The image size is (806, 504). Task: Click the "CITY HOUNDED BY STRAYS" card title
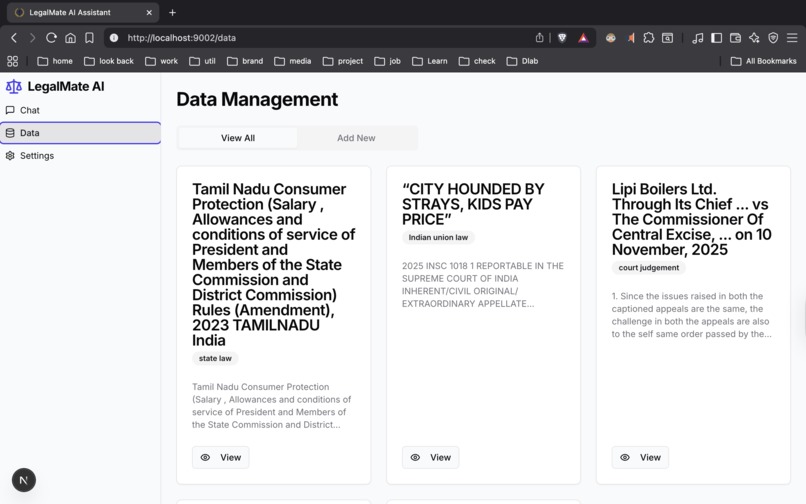click(473, 204)
